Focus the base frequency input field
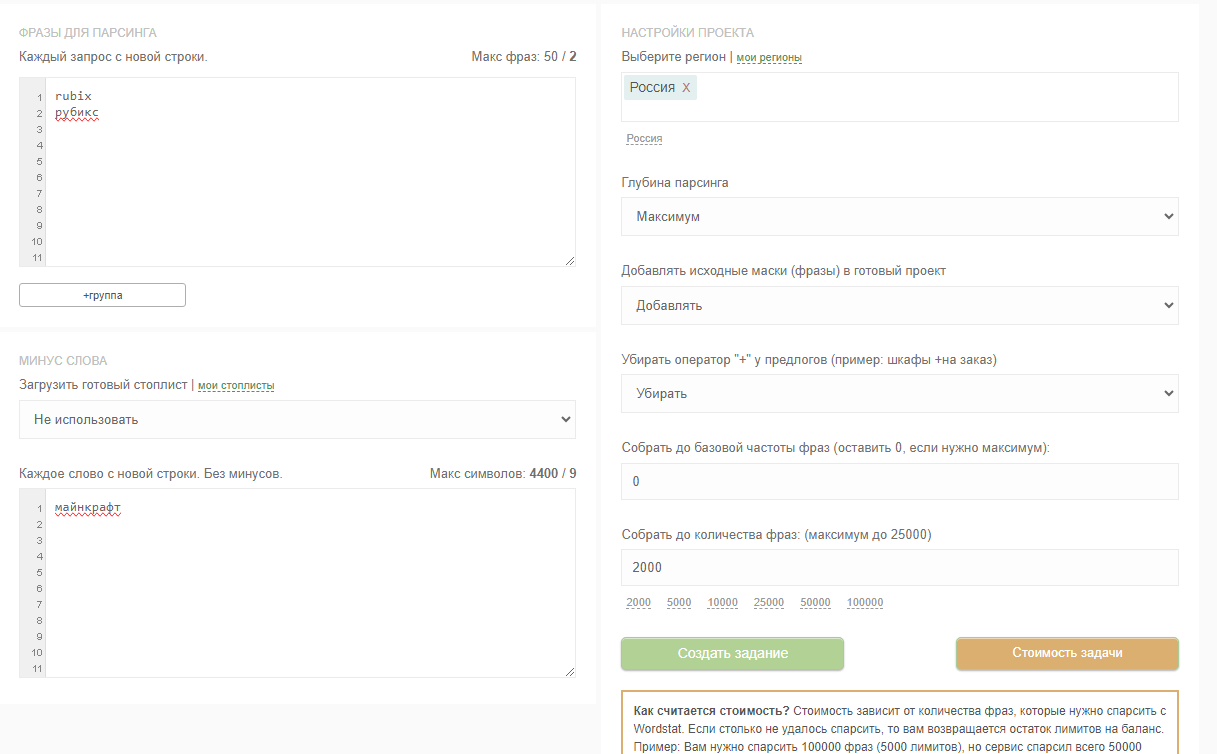 point(899,481)
